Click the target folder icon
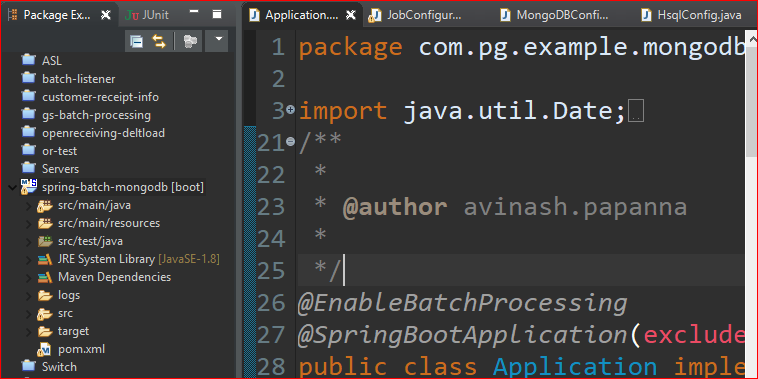This screenshot has width=758, height=379. [45, 332]
